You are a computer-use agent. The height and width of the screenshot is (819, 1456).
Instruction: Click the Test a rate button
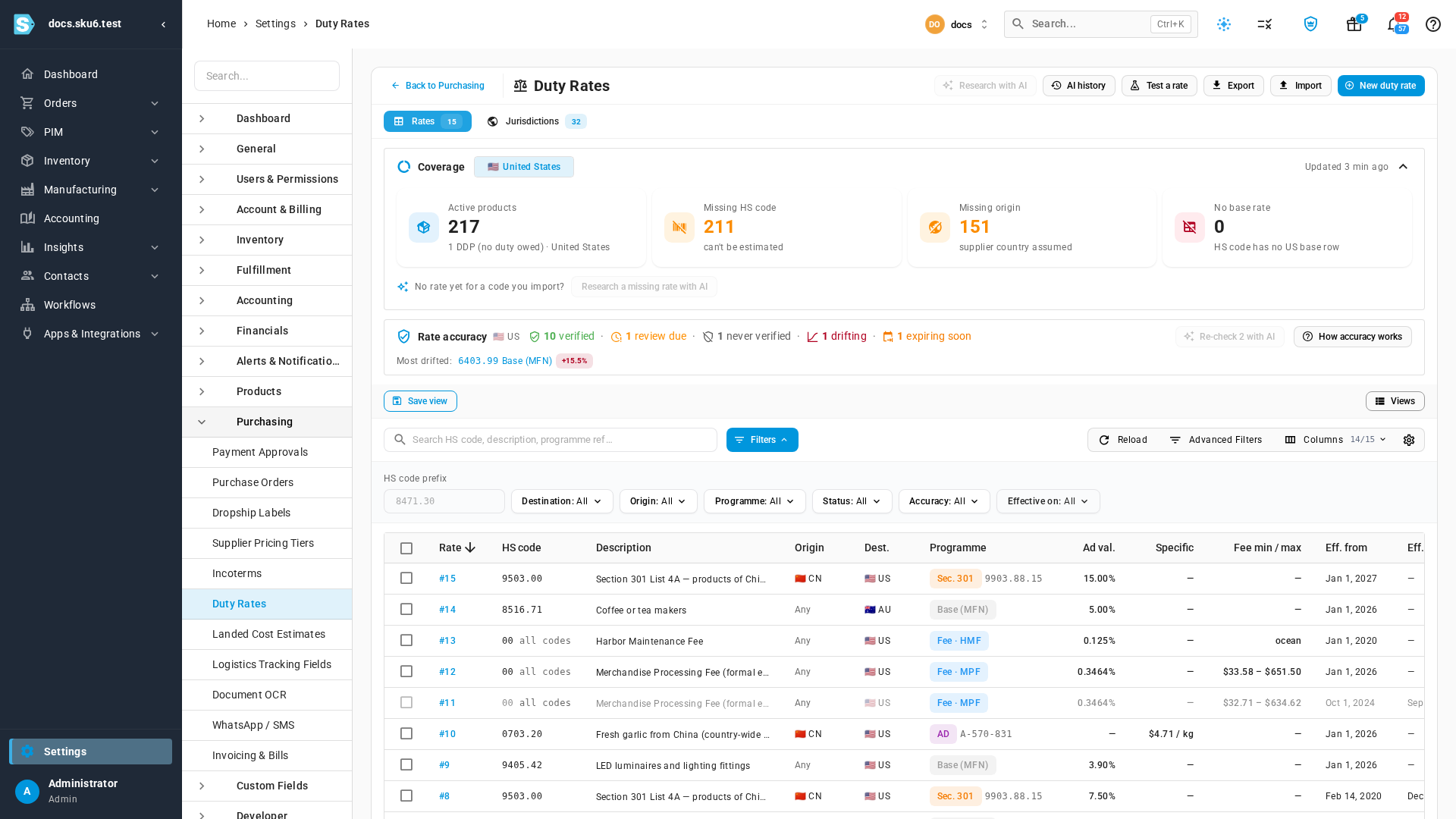(x=1159, y=86)
